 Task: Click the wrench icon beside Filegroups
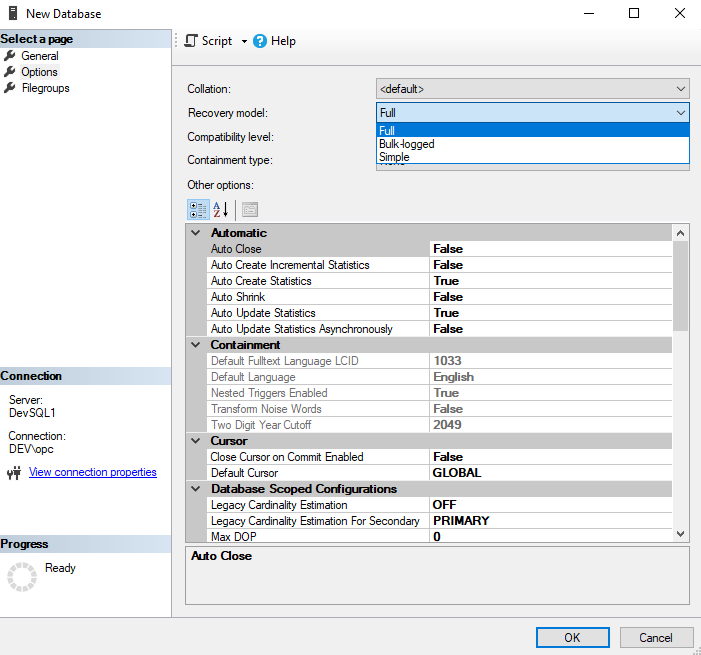pos(9,88)
